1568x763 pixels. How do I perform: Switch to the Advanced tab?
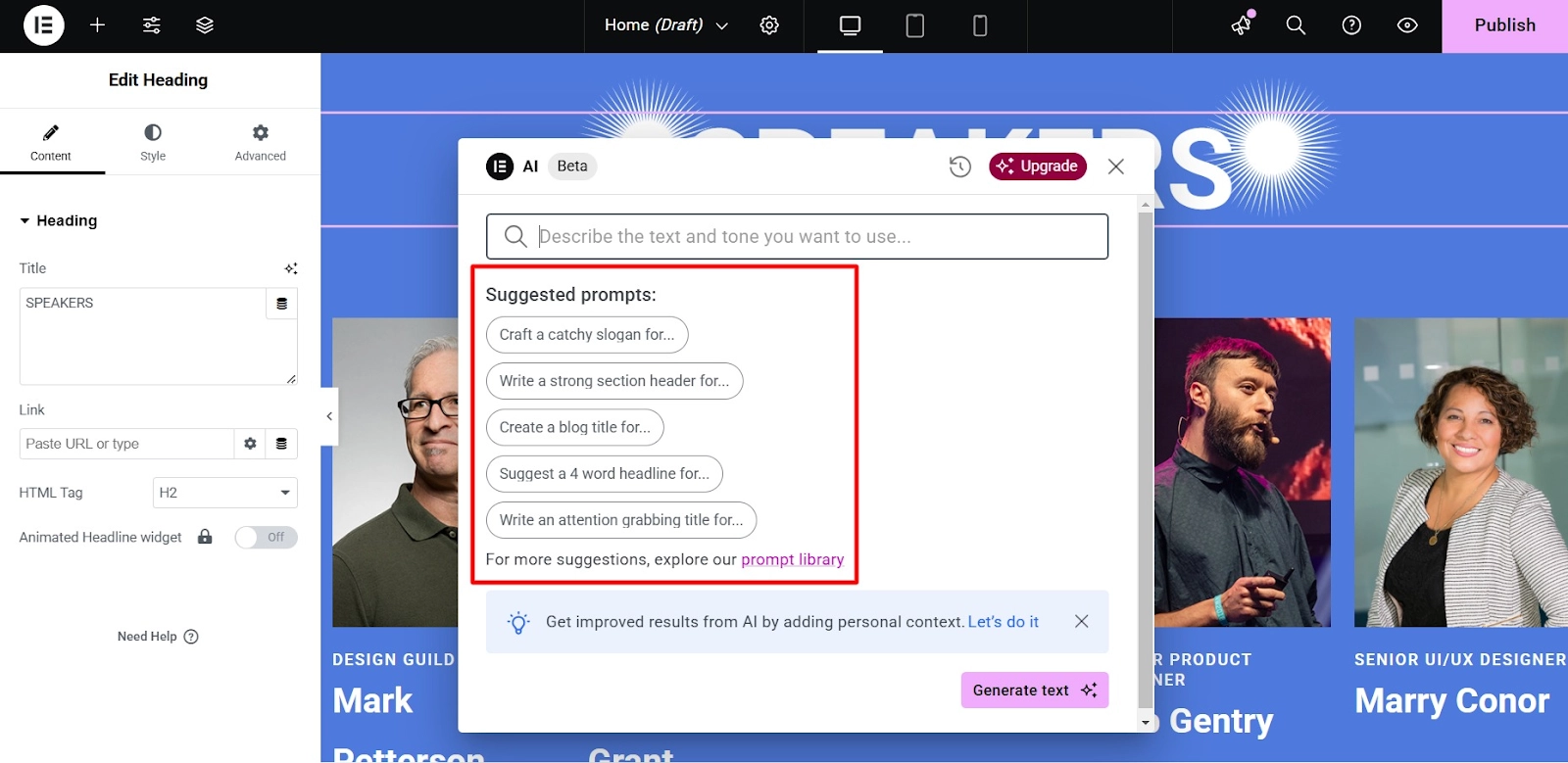coord(261,143)
